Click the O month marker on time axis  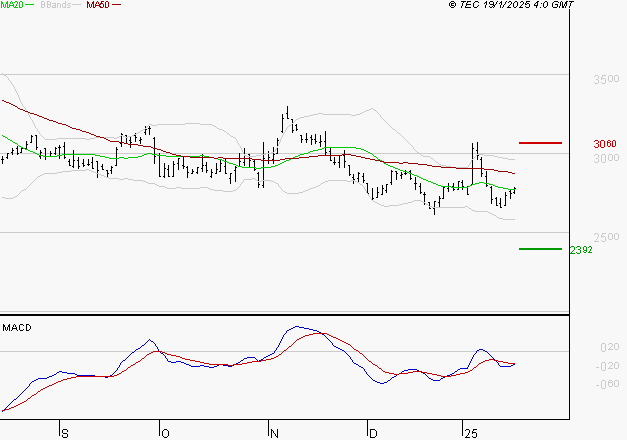click(x=165, y=433)
